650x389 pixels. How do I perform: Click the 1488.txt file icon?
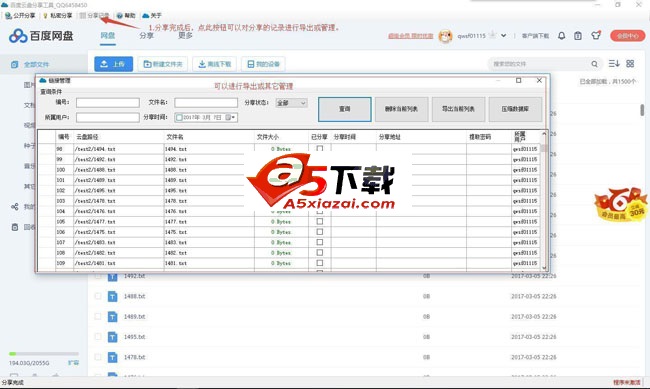112,296
